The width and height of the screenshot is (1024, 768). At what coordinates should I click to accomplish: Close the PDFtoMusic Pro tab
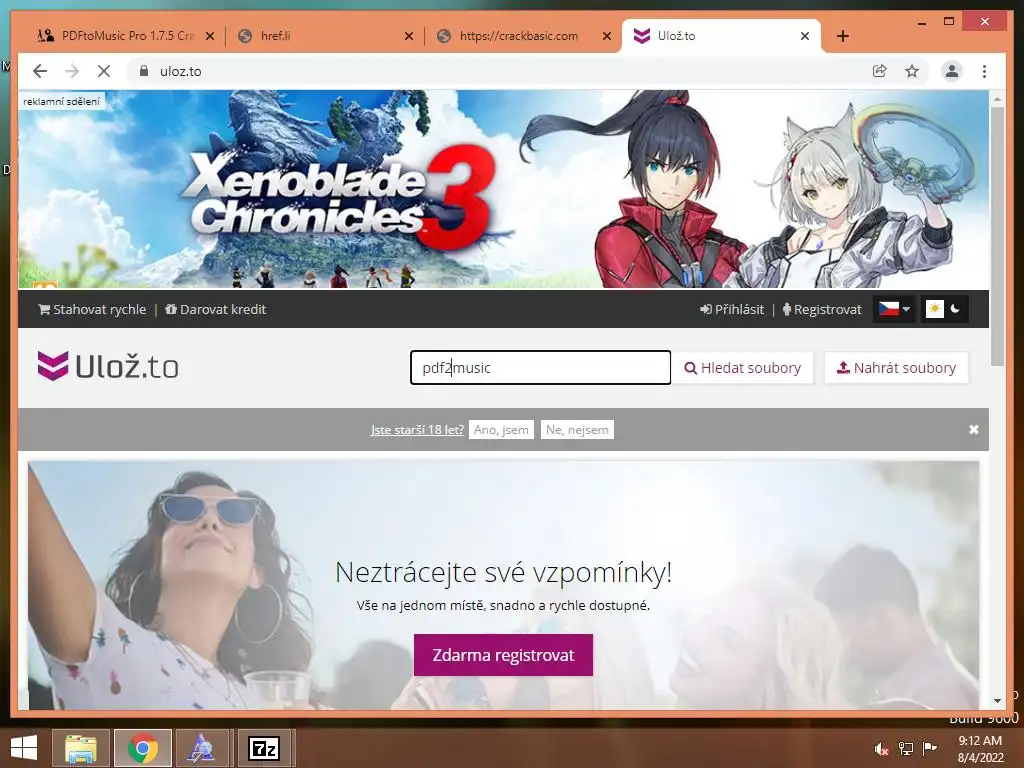pyautogui.click(x=210, y=37)
